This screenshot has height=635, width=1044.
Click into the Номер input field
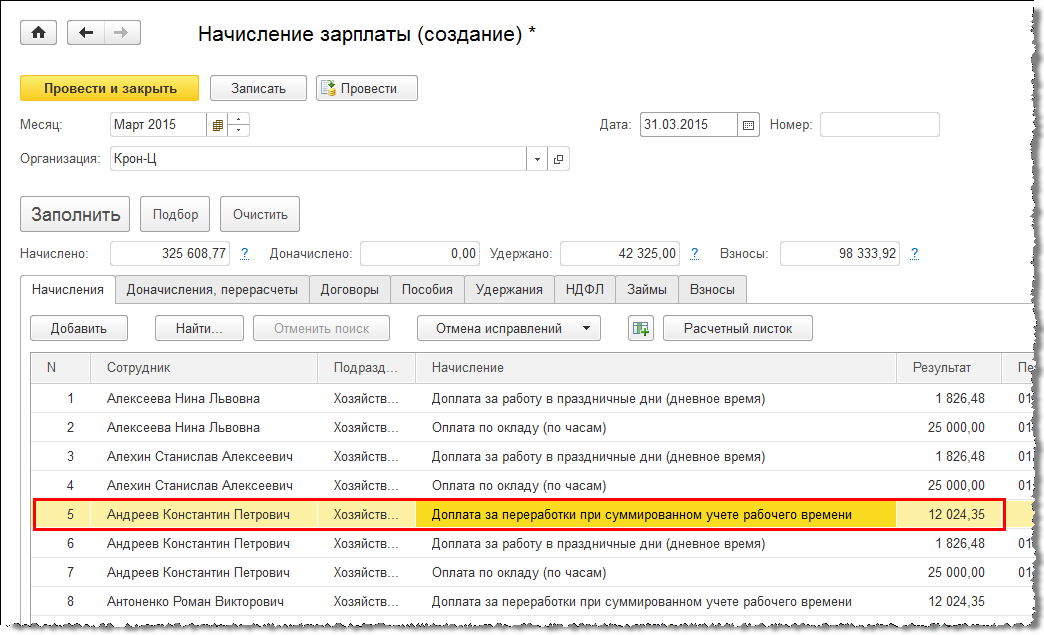pyautogui.click(x=879, y=125)
